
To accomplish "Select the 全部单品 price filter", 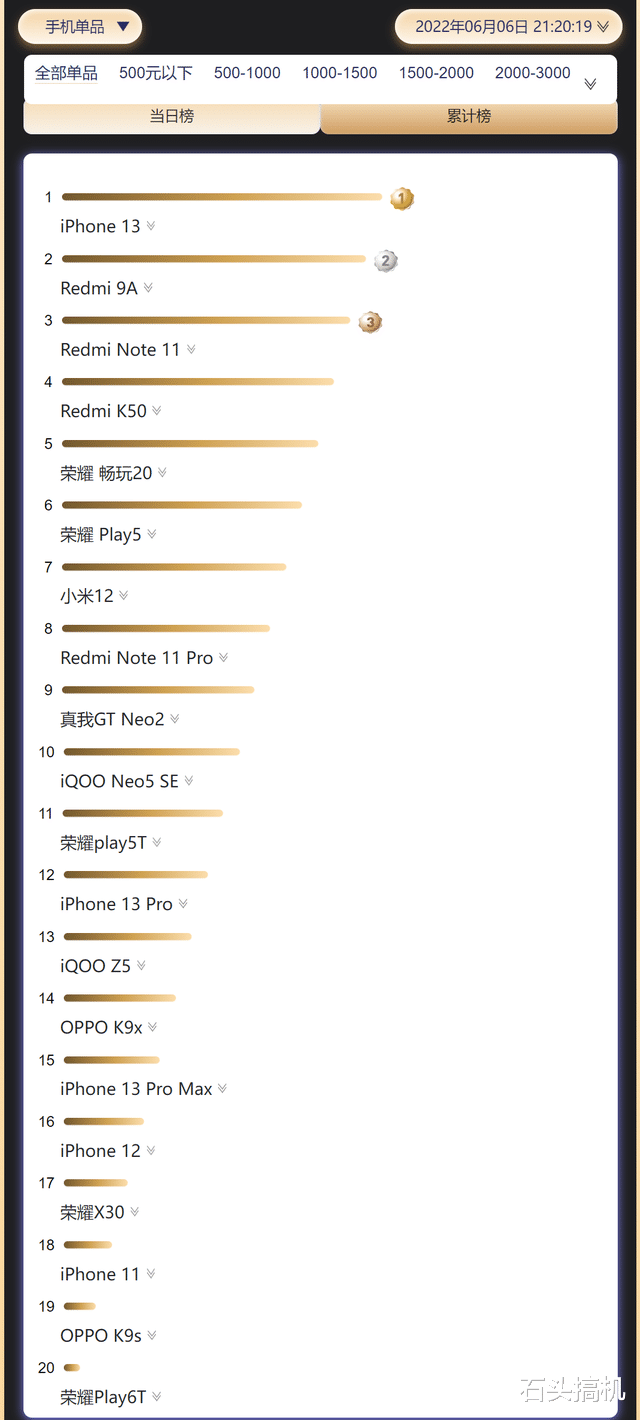I will [66, 73].
